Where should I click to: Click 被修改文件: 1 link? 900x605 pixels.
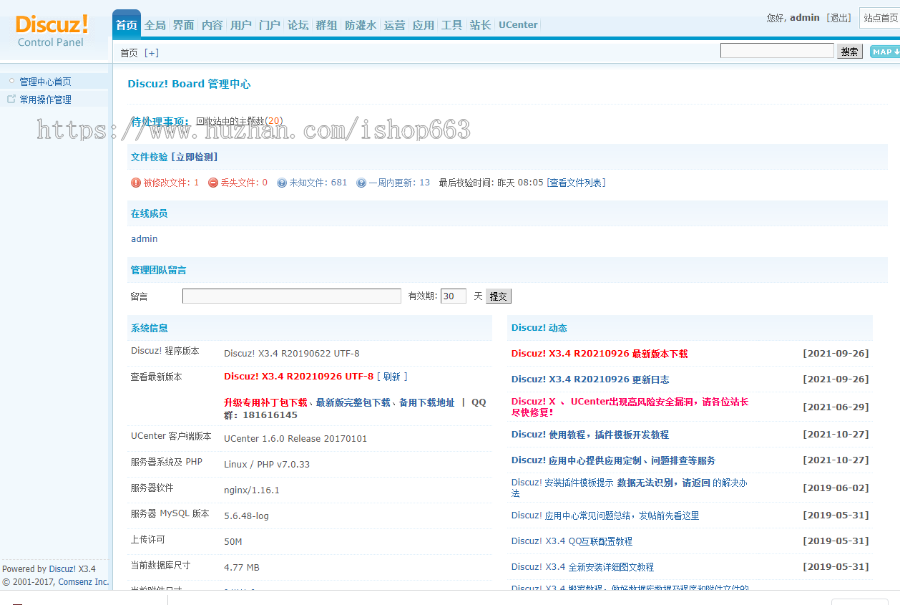pyautogui.click(x=171, y=183)
